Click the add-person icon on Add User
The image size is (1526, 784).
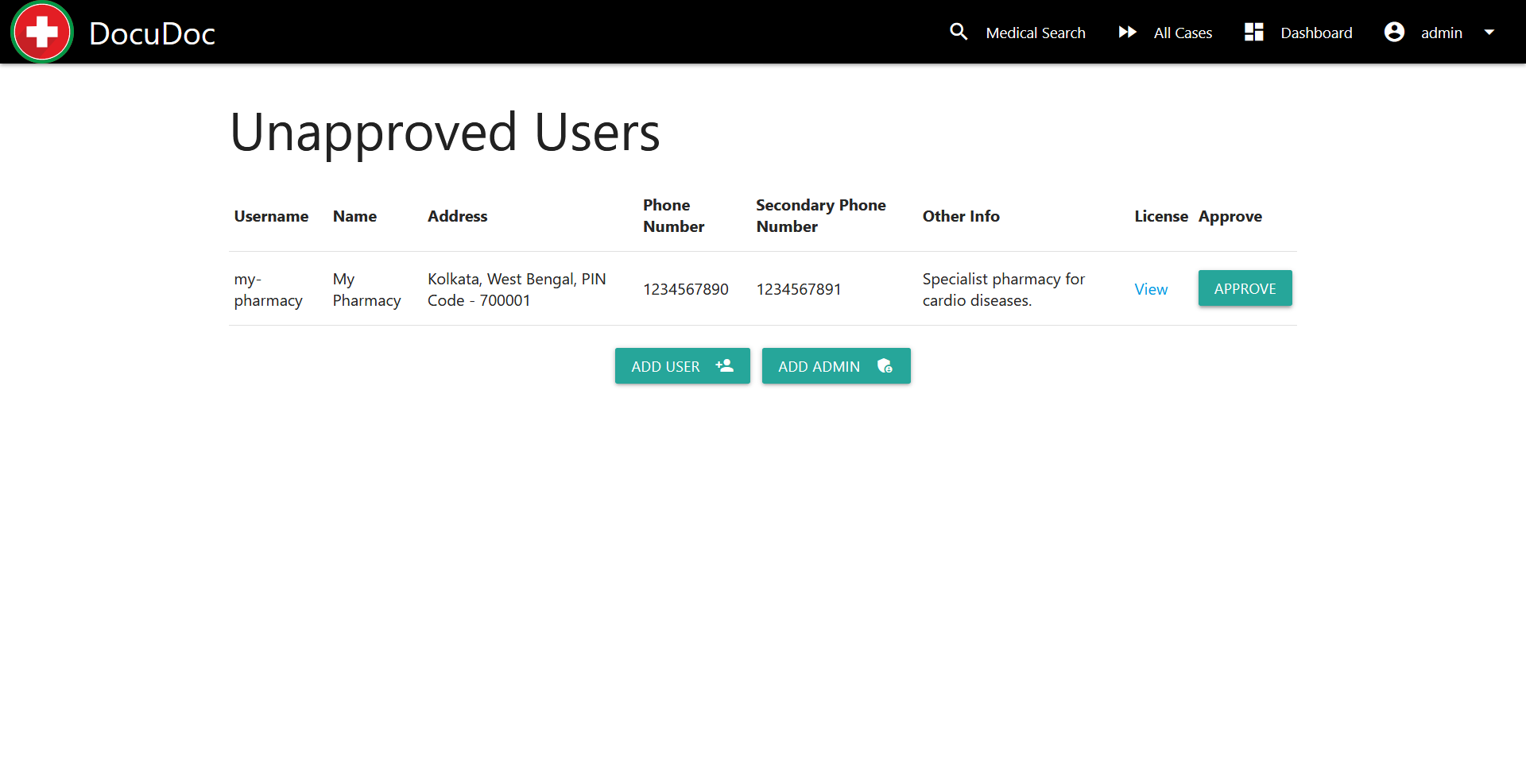(724, 365)
